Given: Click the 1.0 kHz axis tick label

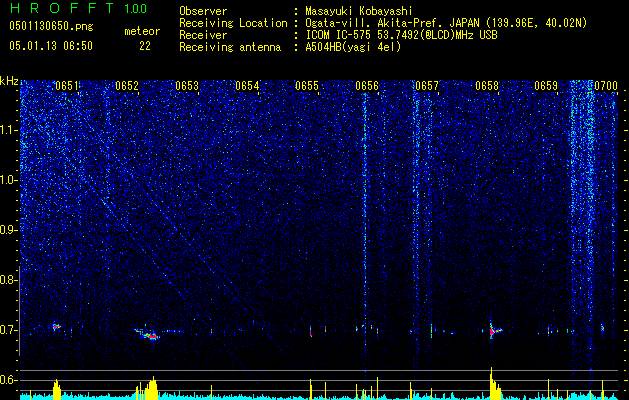Looking at the screenshot, I should (9, 180).
